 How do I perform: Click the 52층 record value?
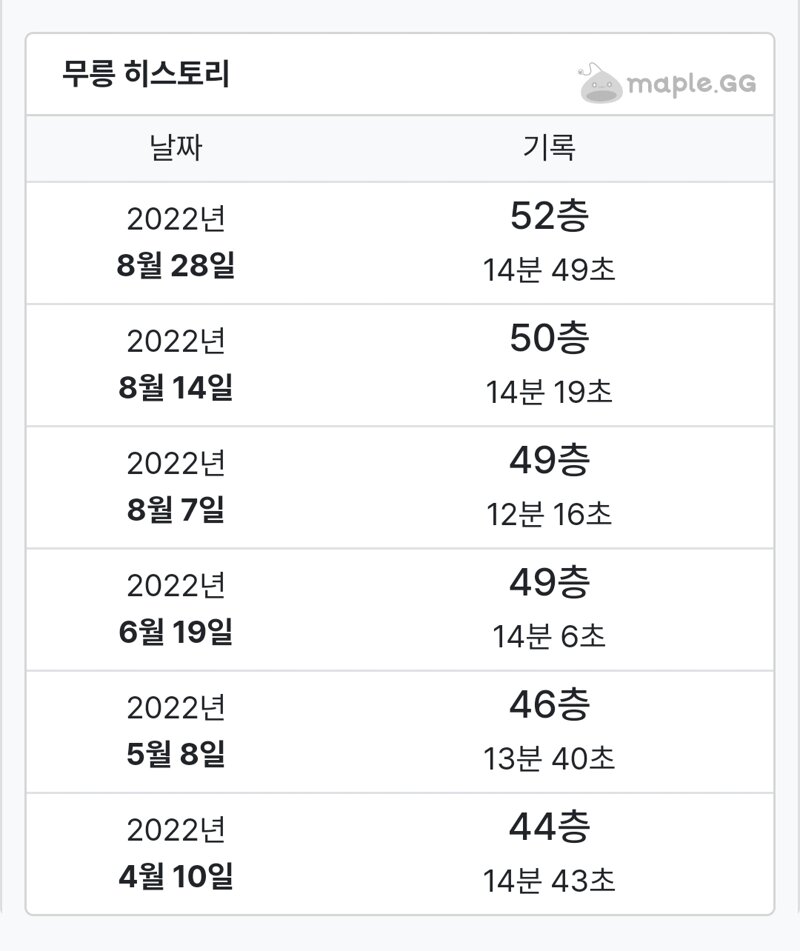549,215
